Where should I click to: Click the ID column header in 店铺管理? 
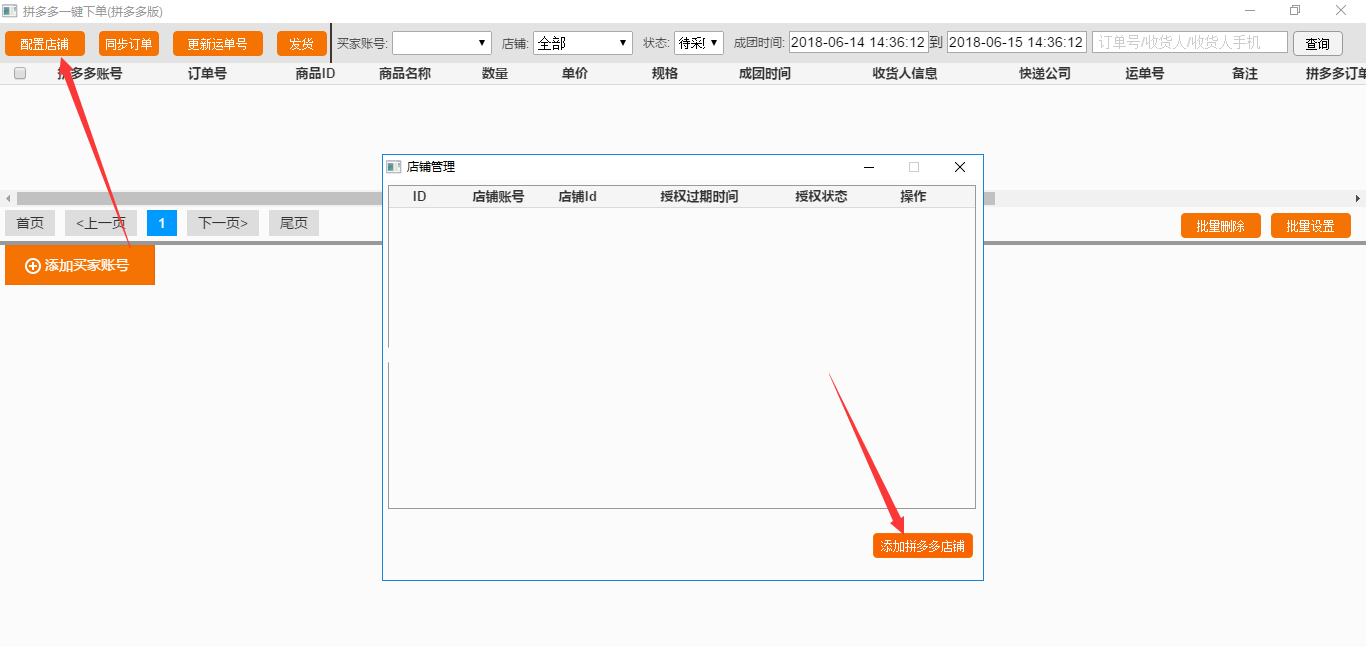coord(419,197)
